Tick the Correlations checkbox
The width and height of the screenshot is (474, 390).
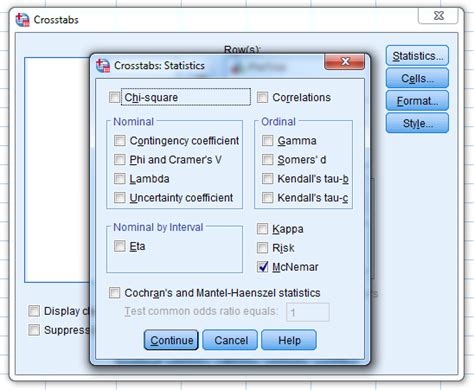(262, 97)
